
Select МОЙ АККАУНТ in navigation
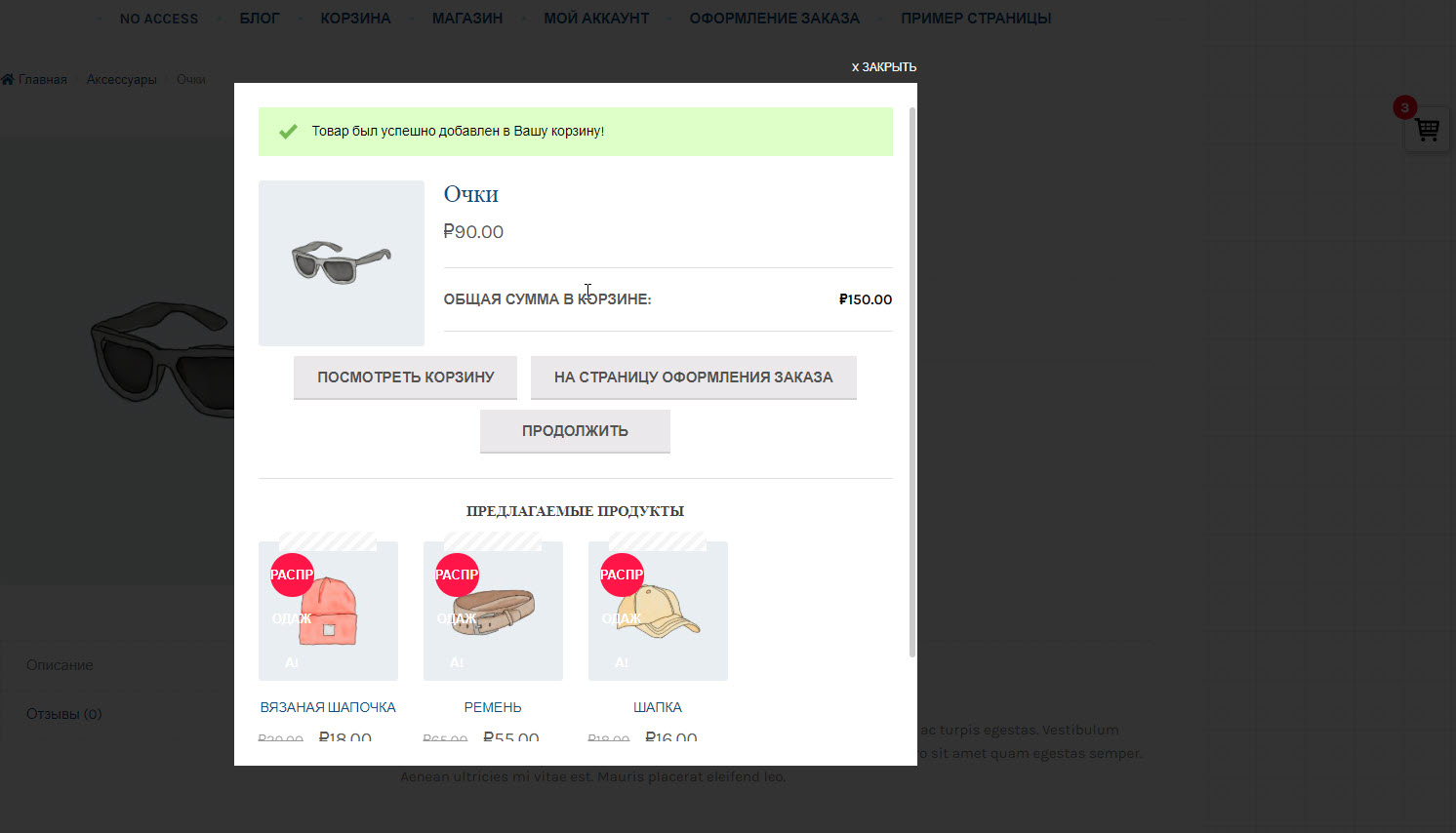pyautogui.click(x=596, y=19)
